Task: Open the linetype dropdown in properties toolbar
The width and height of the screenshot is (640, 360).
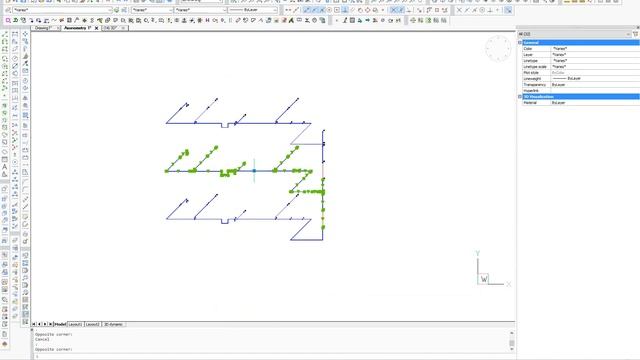Action: click(x=200, y=10)
